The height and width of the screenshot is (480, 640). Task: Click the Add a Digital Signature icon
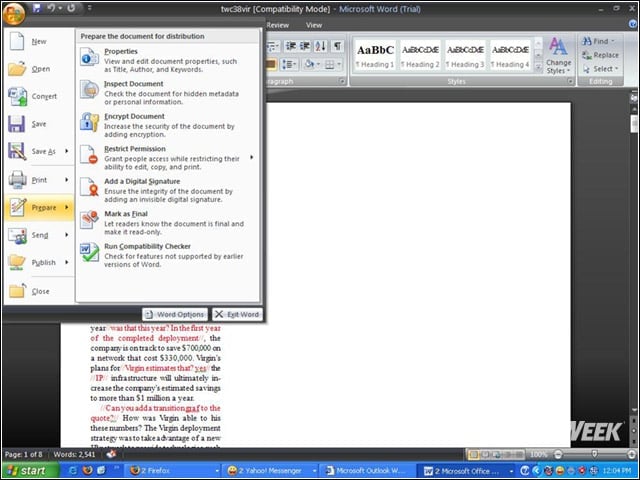pyautogui.click(x=89, y=187)
